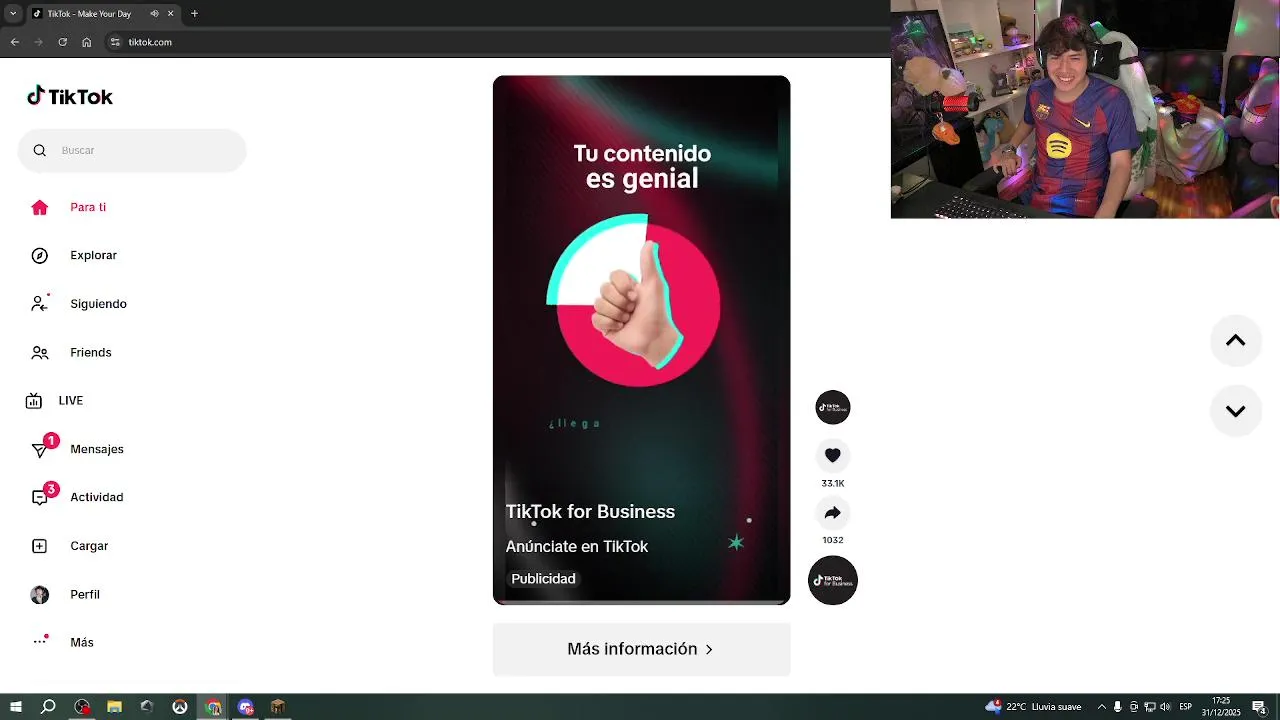Click the microphone tray icon

(1118, 707)
